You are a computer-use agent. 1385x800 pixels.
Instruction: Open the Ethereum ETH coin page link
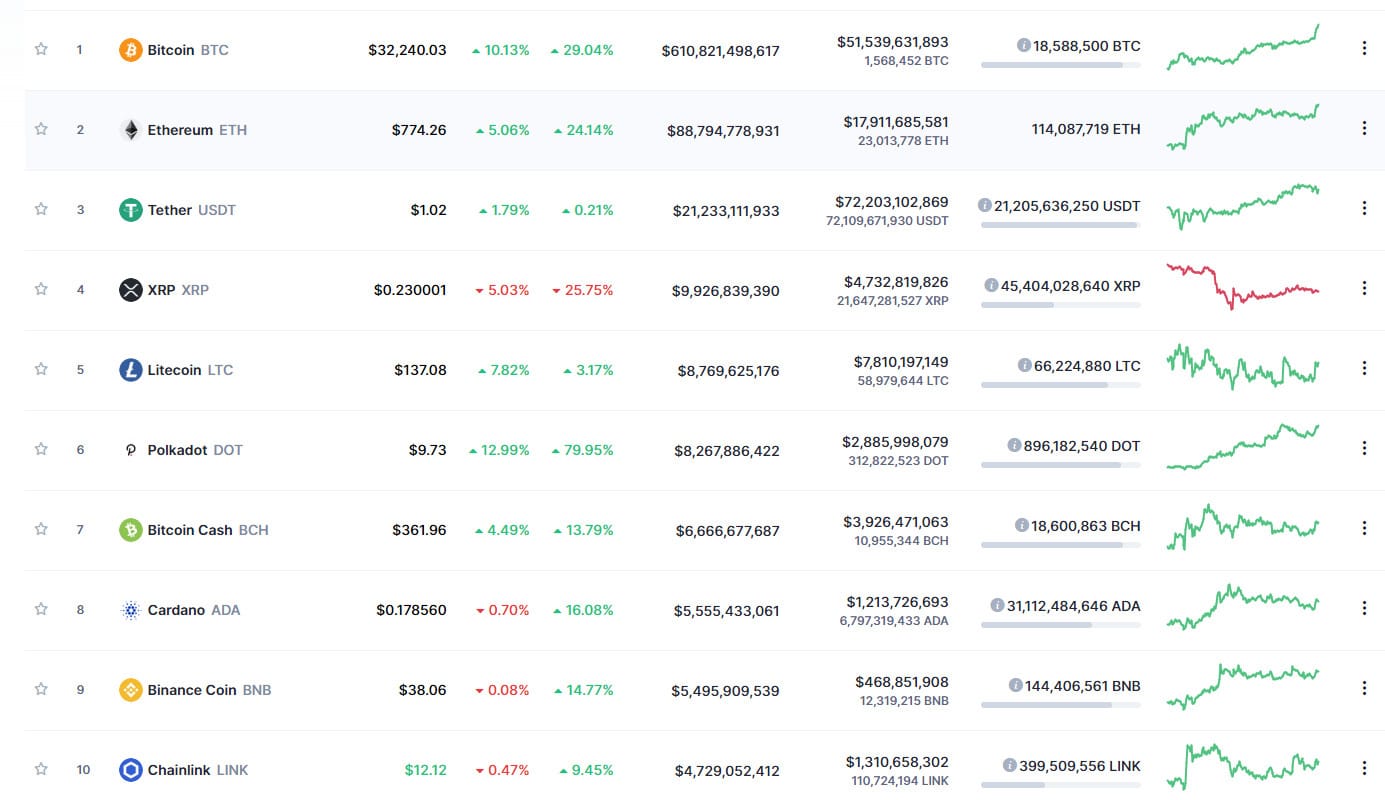coord(197,130)
